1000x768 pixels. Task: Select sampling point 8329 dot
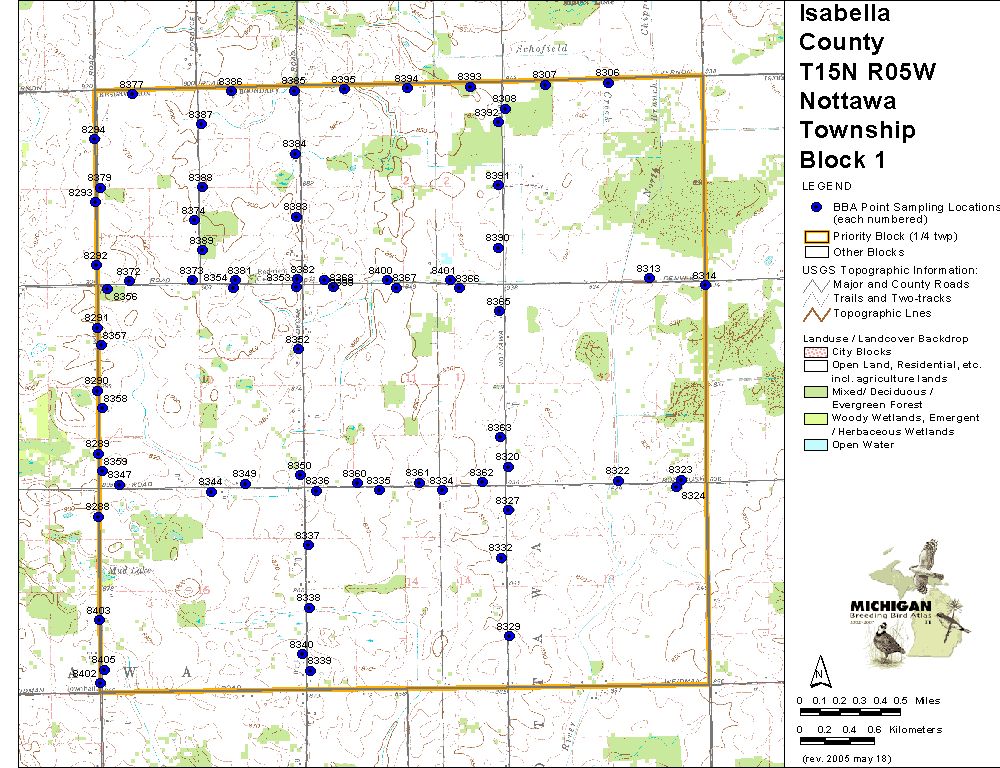pos(509,636)
